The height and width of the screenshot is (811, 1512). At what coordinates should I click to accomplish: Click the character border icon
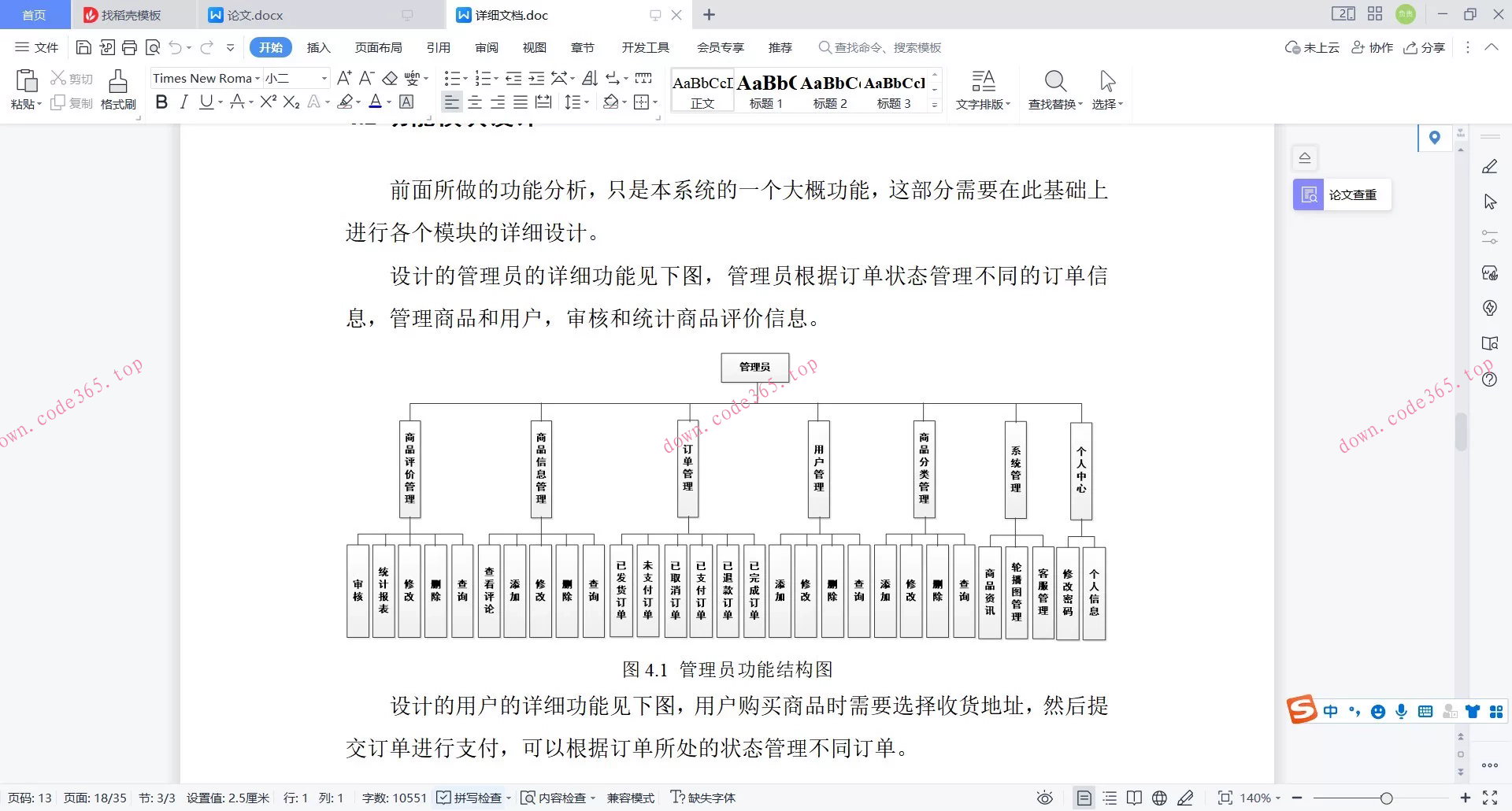pyautogui.click(x=406, y=102)
